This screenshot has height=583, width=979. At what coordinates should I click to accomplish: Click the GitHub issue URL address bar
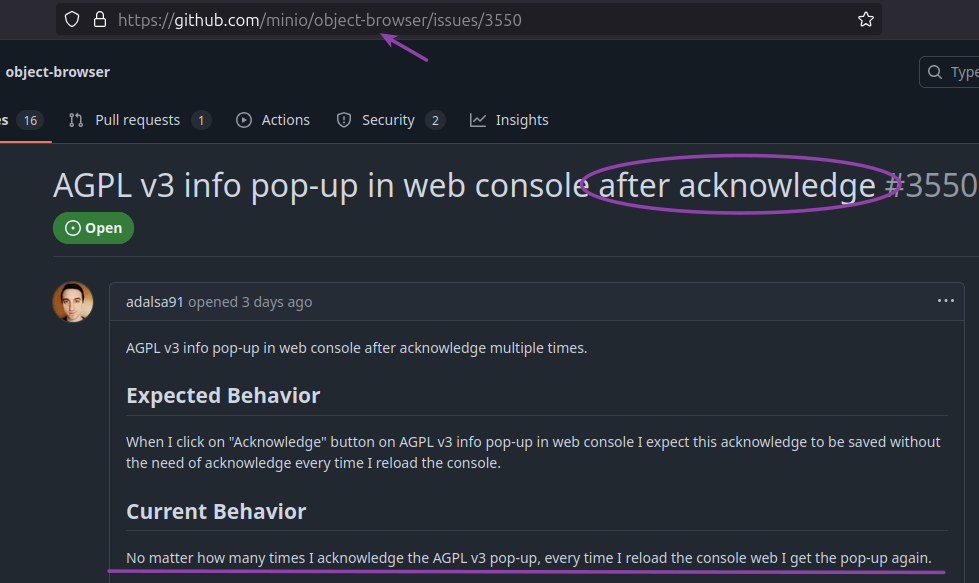(x=468, y=19)
